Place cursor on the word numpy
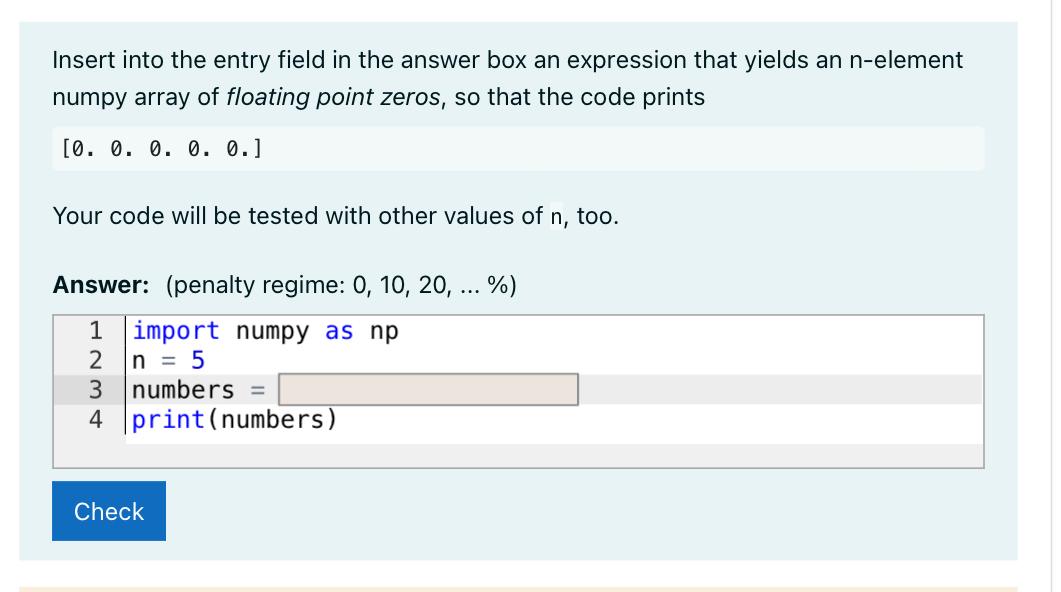 272,331
